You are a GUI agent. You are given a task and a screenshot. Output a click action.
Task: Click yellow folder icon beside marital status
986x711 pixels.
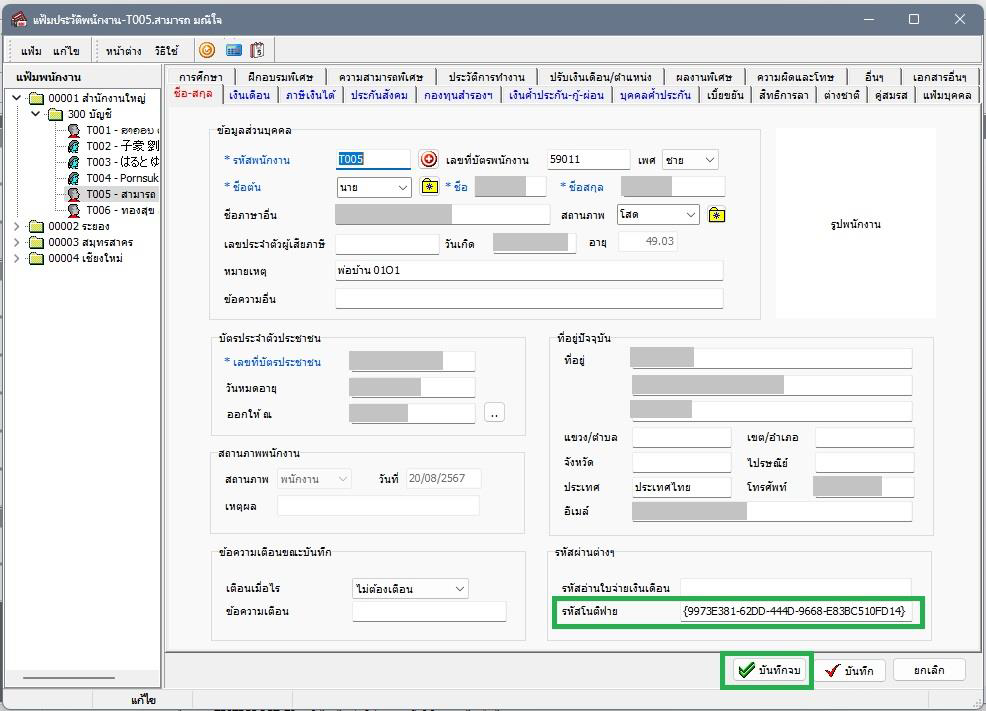point(716,215)
